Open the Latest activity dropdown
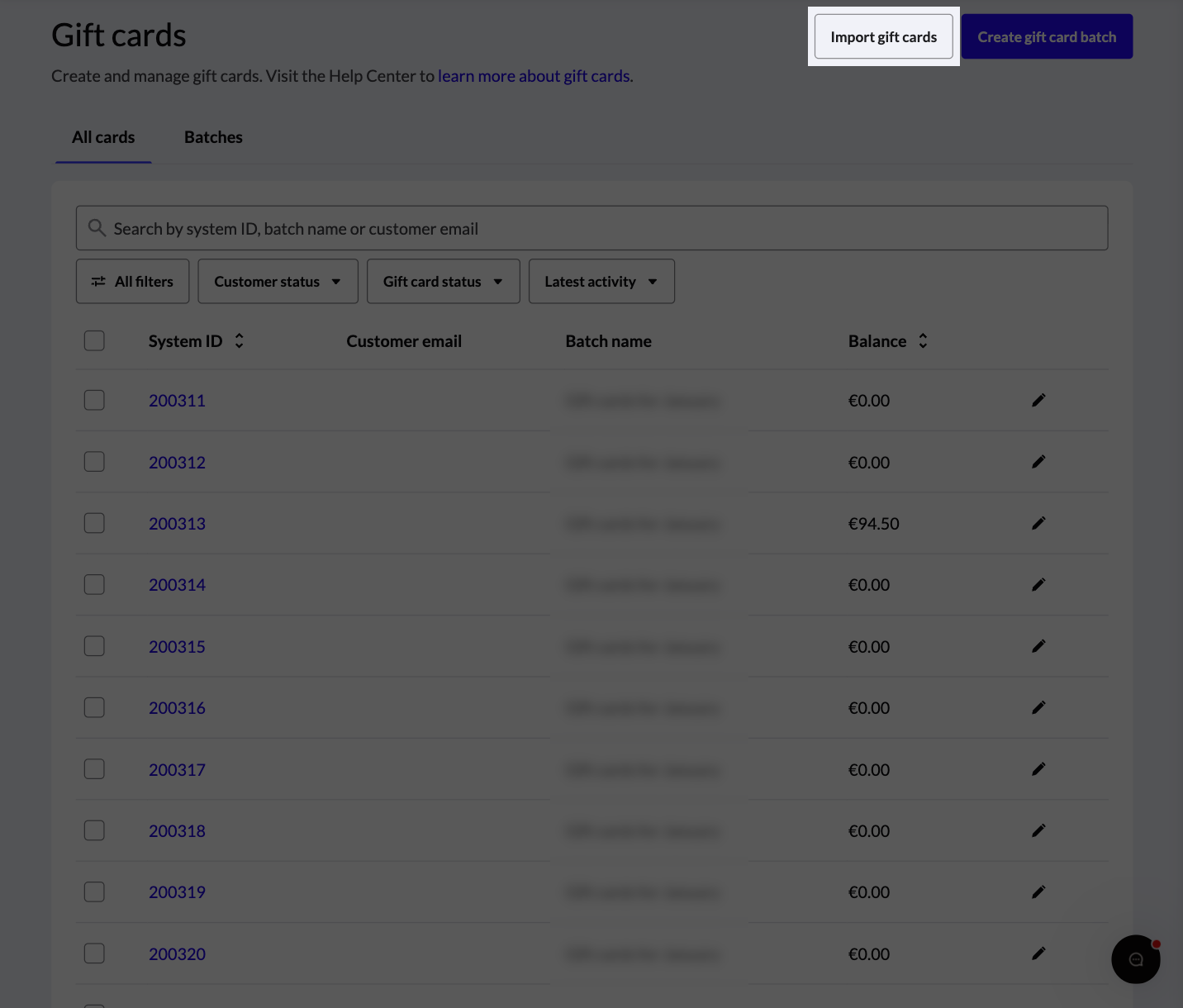 (x=601, y=281)
